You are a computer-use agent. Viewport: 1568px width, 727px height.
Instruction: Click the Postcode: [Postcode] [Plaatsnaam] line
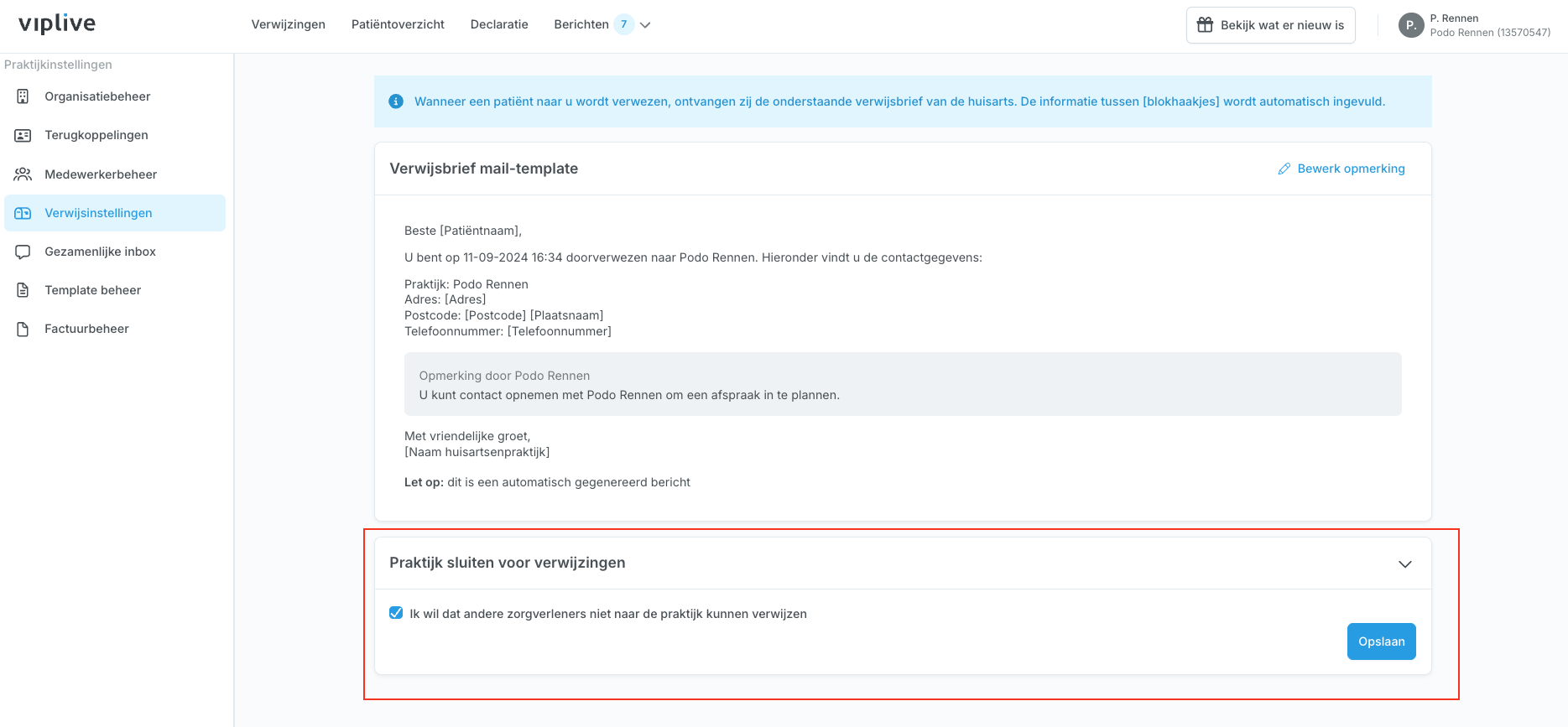504,315
